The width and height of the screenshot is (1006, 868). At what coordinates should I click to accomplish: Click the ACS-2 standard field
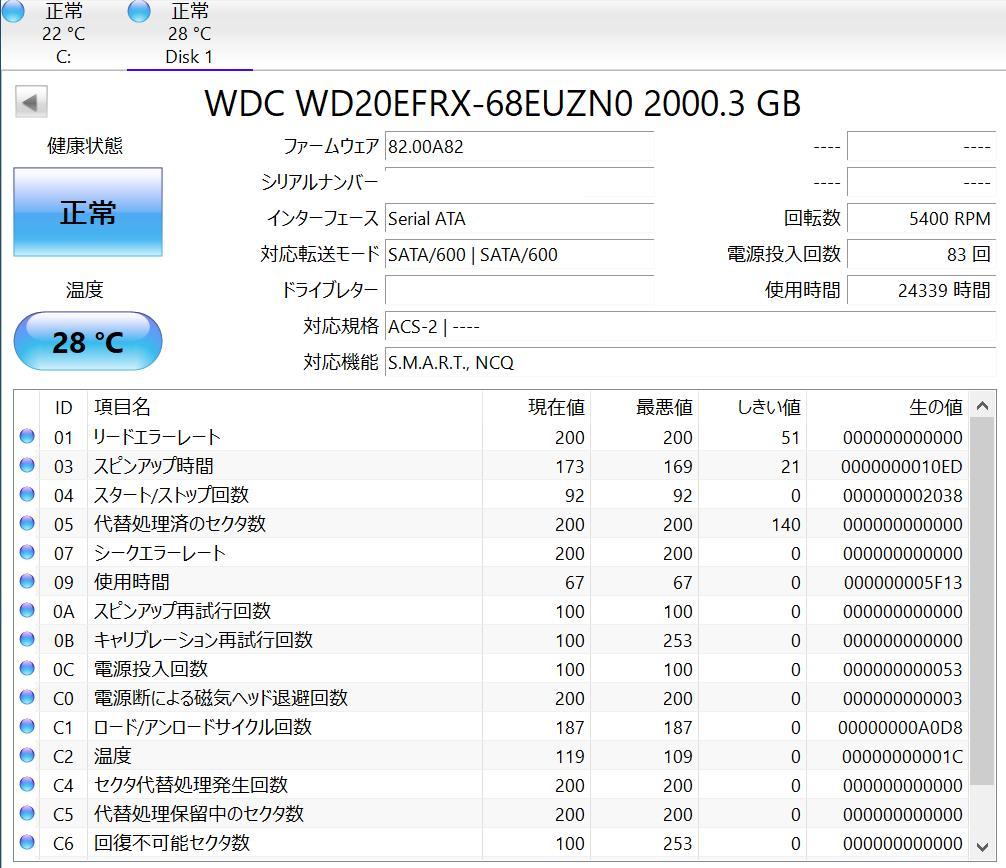point(690,327)
